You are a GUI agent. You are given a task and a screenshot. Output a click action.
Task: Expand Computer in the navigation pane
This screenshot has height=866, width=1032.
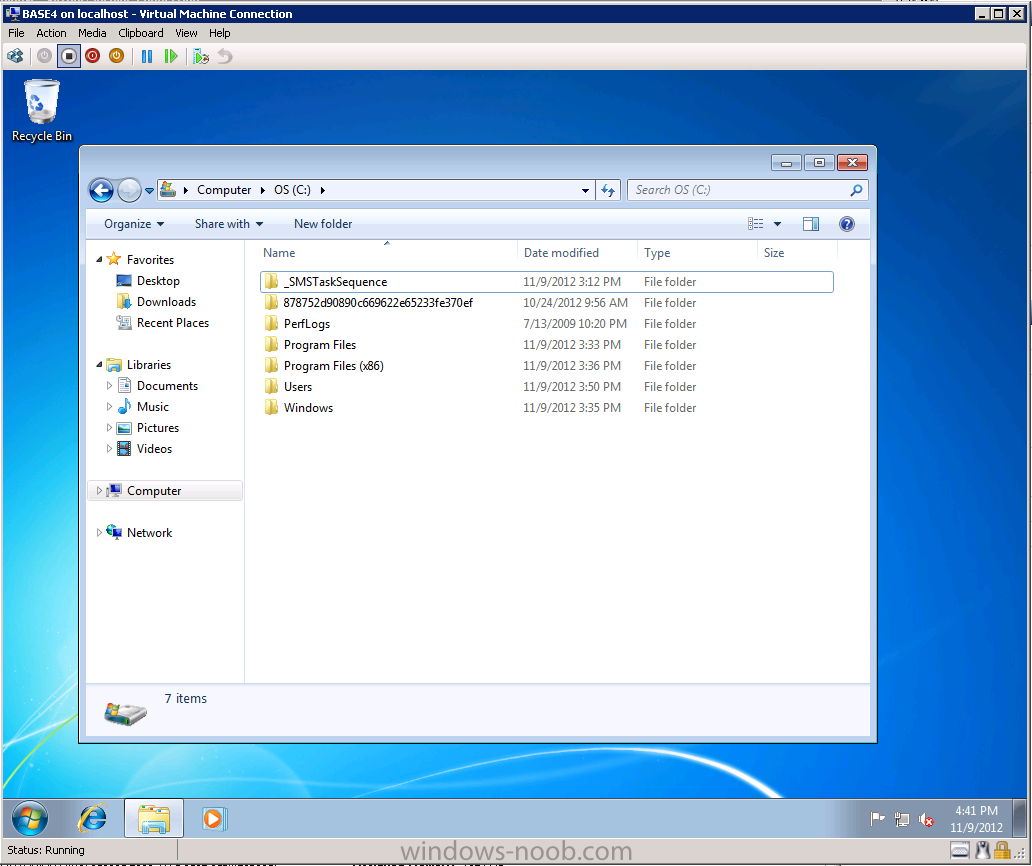click(99, 491)
